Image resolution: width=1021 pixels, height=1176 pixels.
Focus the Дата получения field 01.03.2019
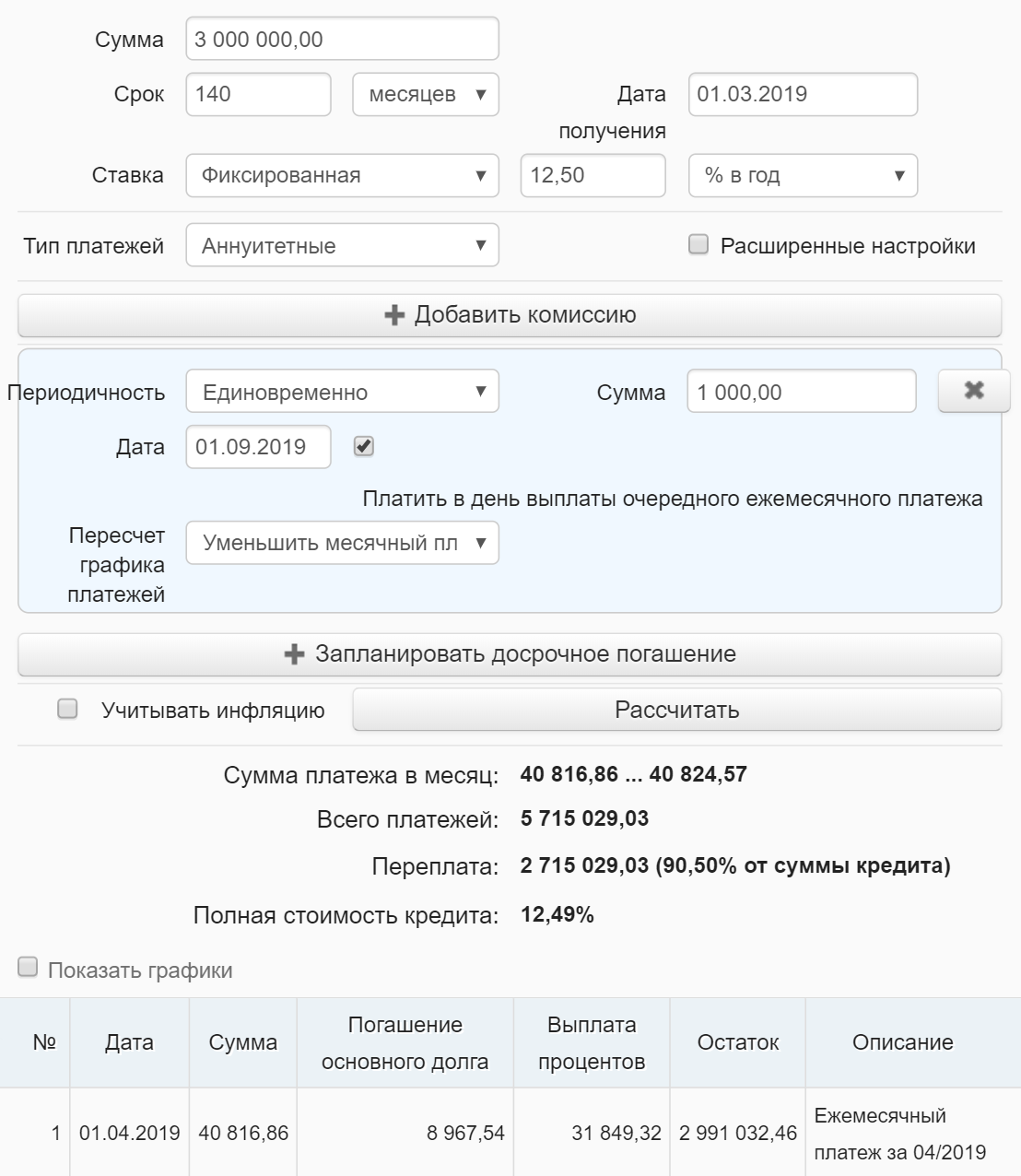[803, 94]
